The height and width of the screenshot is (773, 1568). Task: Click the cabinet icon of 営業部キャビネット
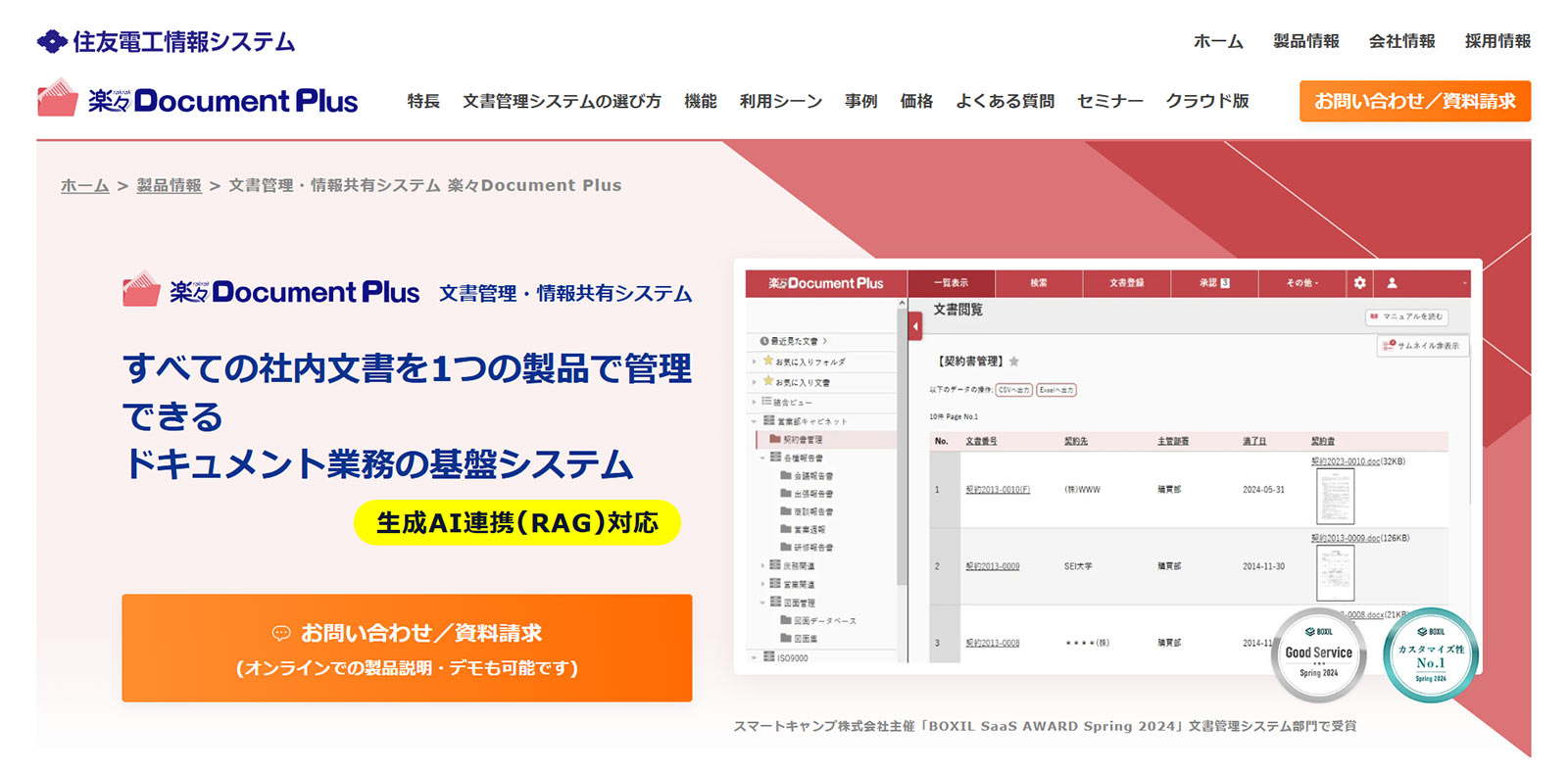tap(769, 420)
